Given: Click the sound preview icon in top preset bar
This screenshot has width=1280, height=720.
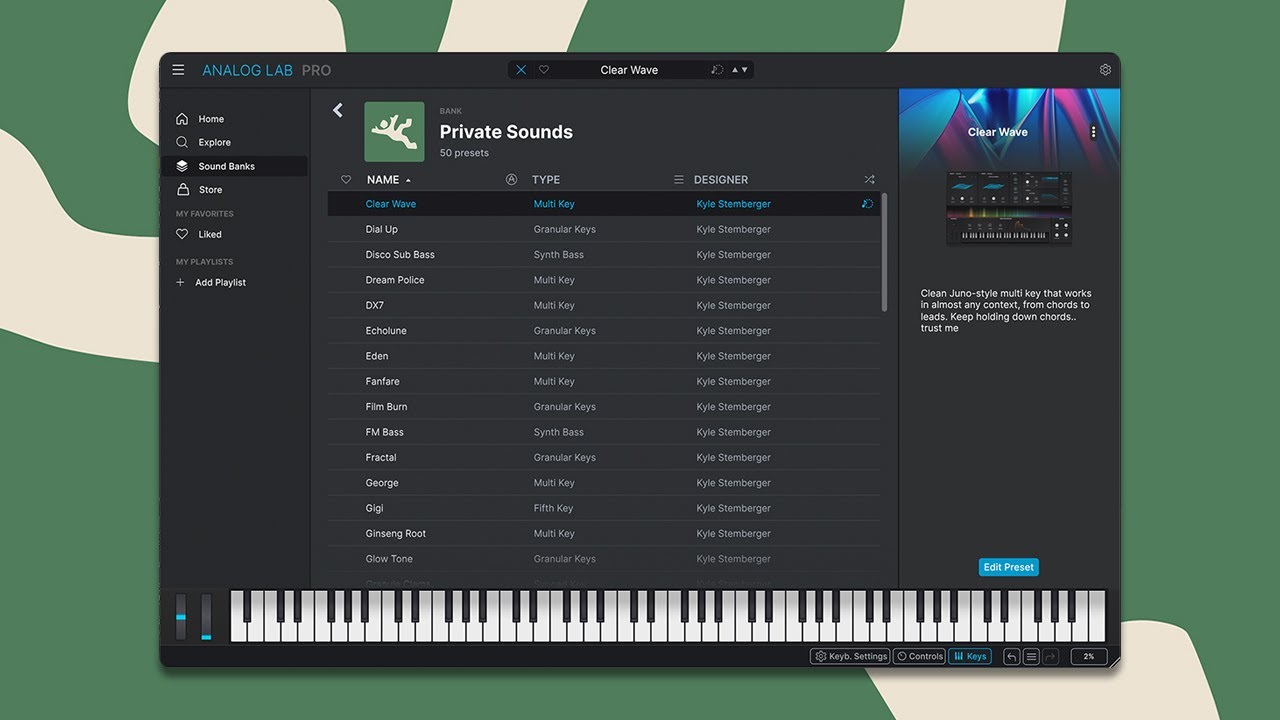Looking at the screenshot, I should click(x=717, y=70).
